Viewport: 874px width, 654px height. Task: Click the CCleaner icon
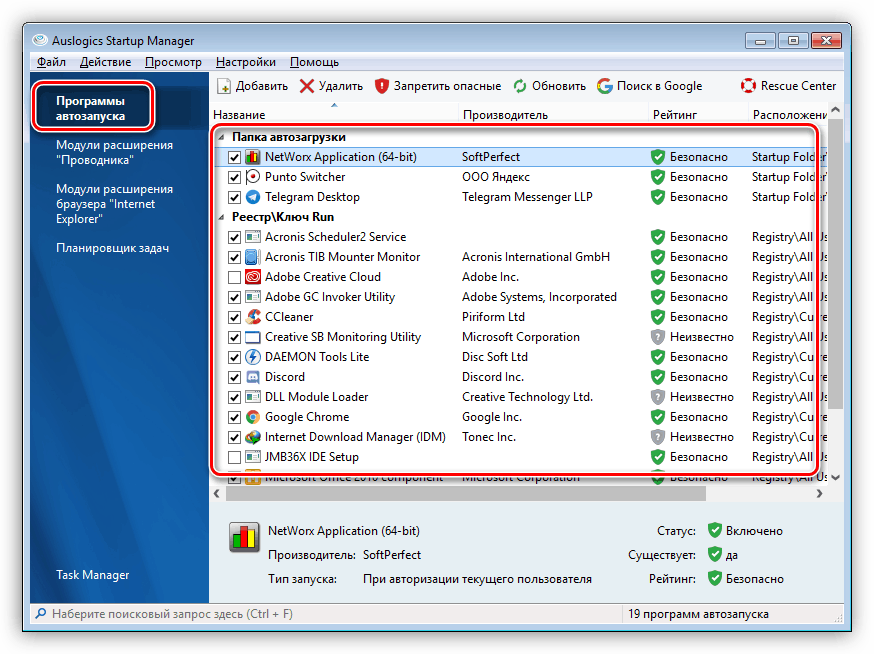(253, 317)
